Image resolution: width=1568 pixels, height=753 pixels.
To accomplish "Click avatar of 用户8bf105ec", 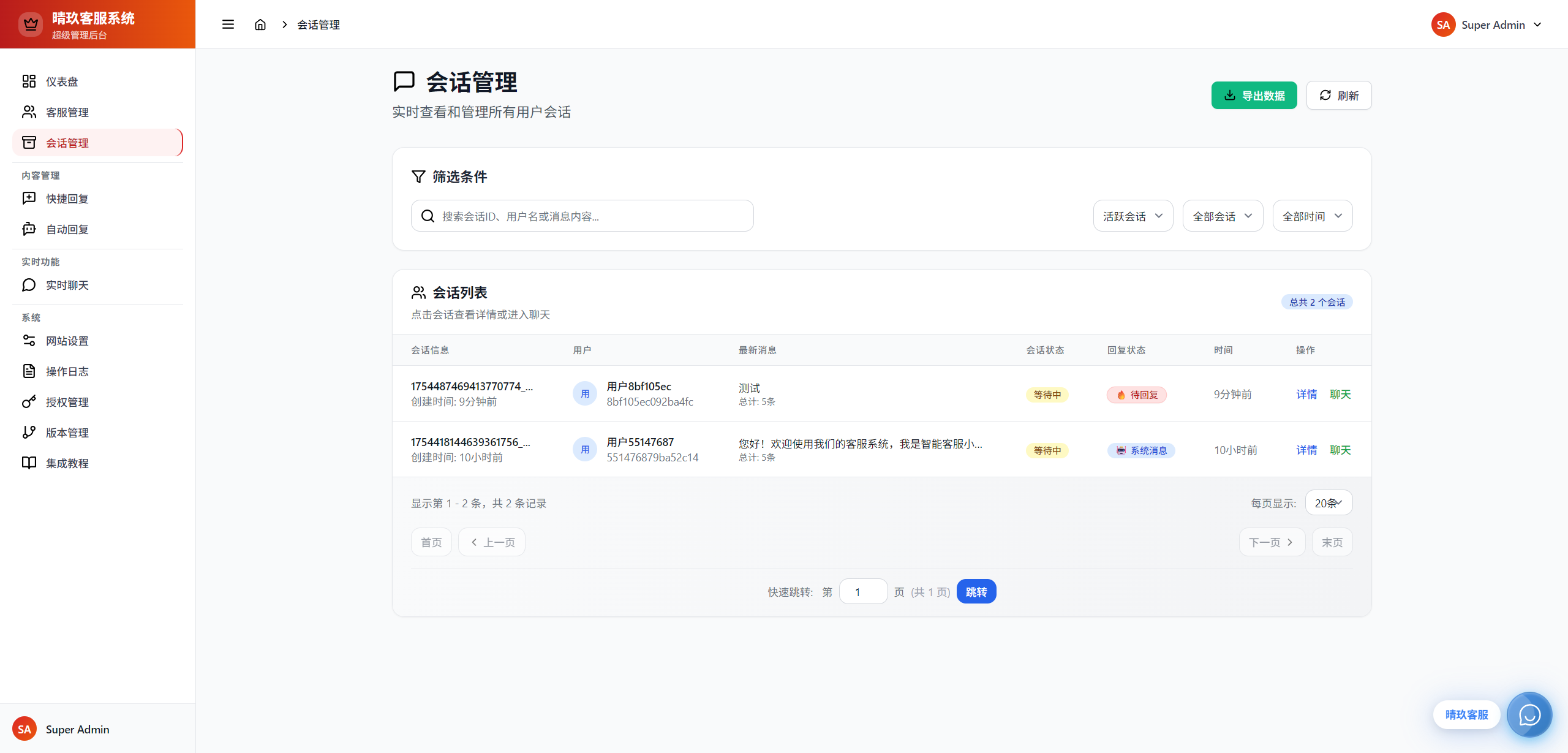I will (584, 394).
